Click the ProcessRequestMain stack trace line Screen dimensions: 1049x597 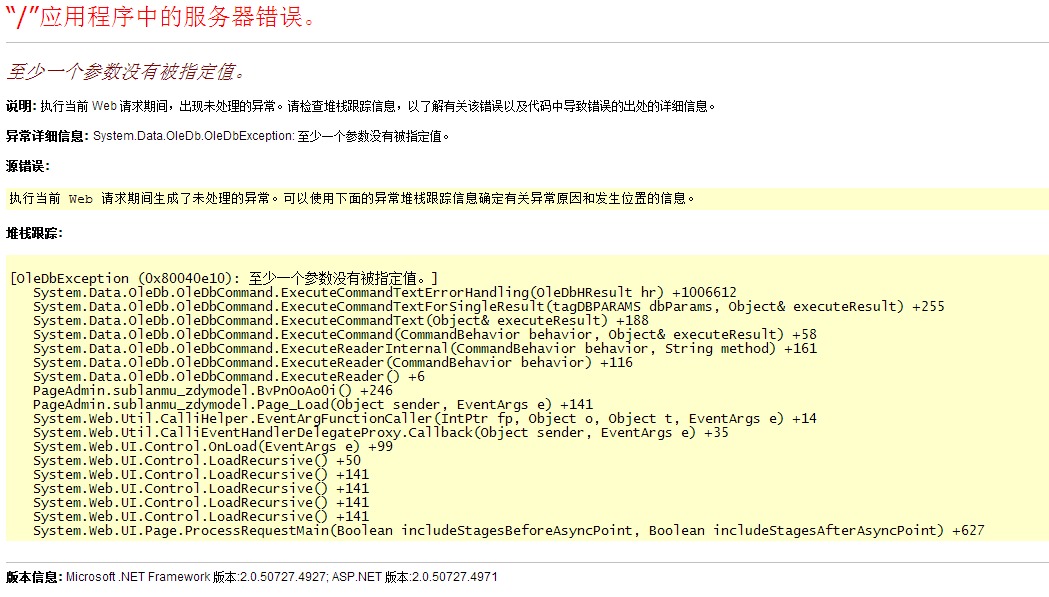pos(508,530)
